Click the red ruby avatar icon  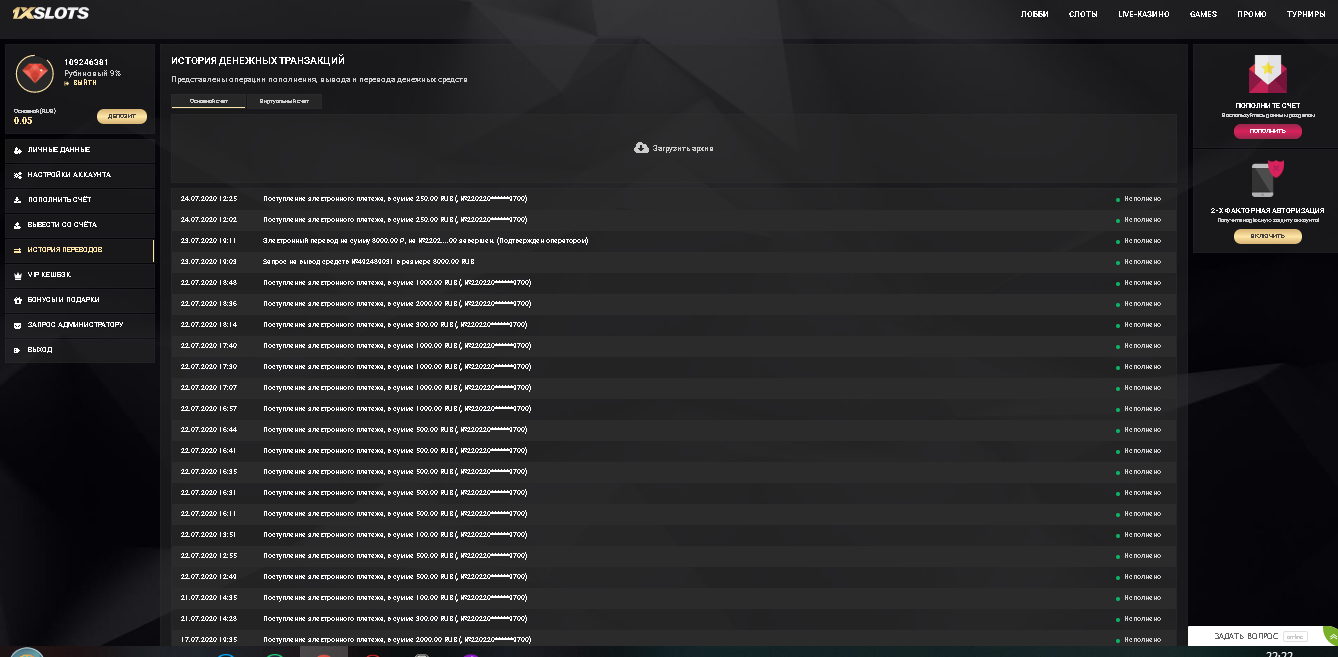35,74
